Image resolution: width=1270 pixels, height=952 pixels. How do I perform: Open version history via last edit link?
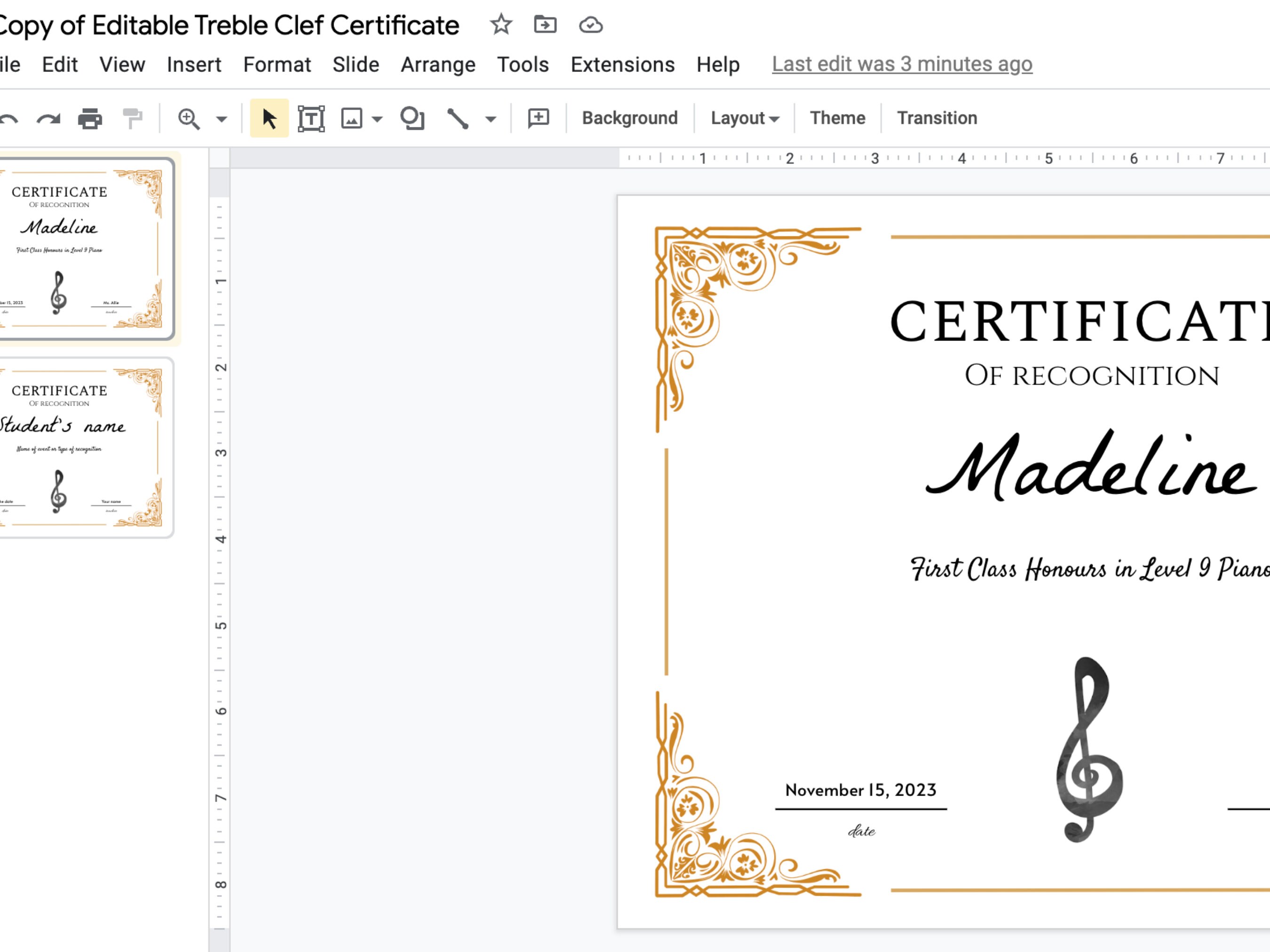click(x=901, y=64)
